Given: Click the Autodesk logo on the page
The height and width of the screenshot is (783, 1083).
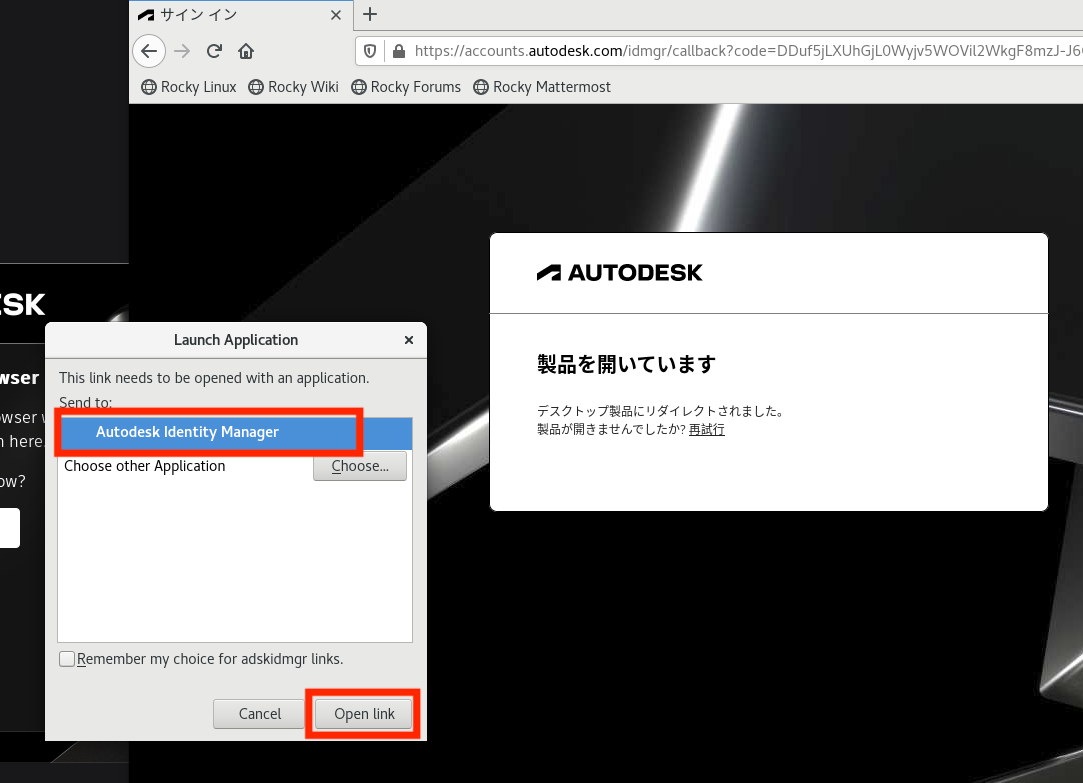Looking at the screenshot, I should click(x=619, y=271).
